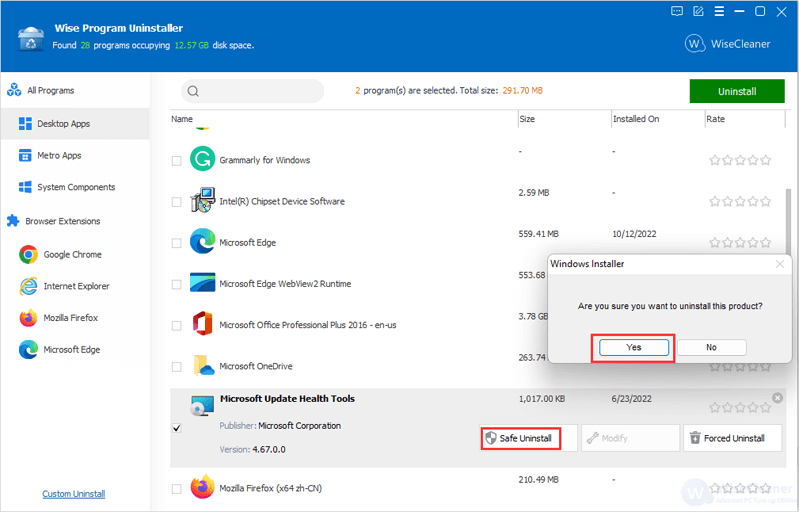Click the Microsoft Update Health Tools icon
This screenshot has height=512, width=799.
pos(202,406)
